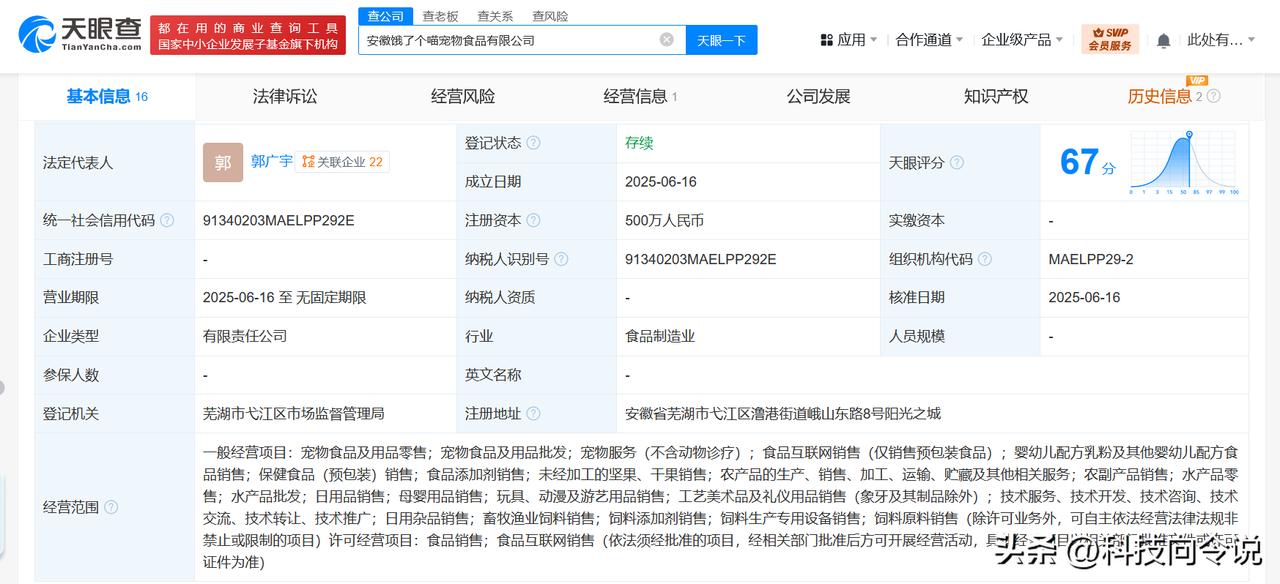Click the 核准日期 value 2025-06-16
Screen dimensions: 1280x584
(1084, 297)
